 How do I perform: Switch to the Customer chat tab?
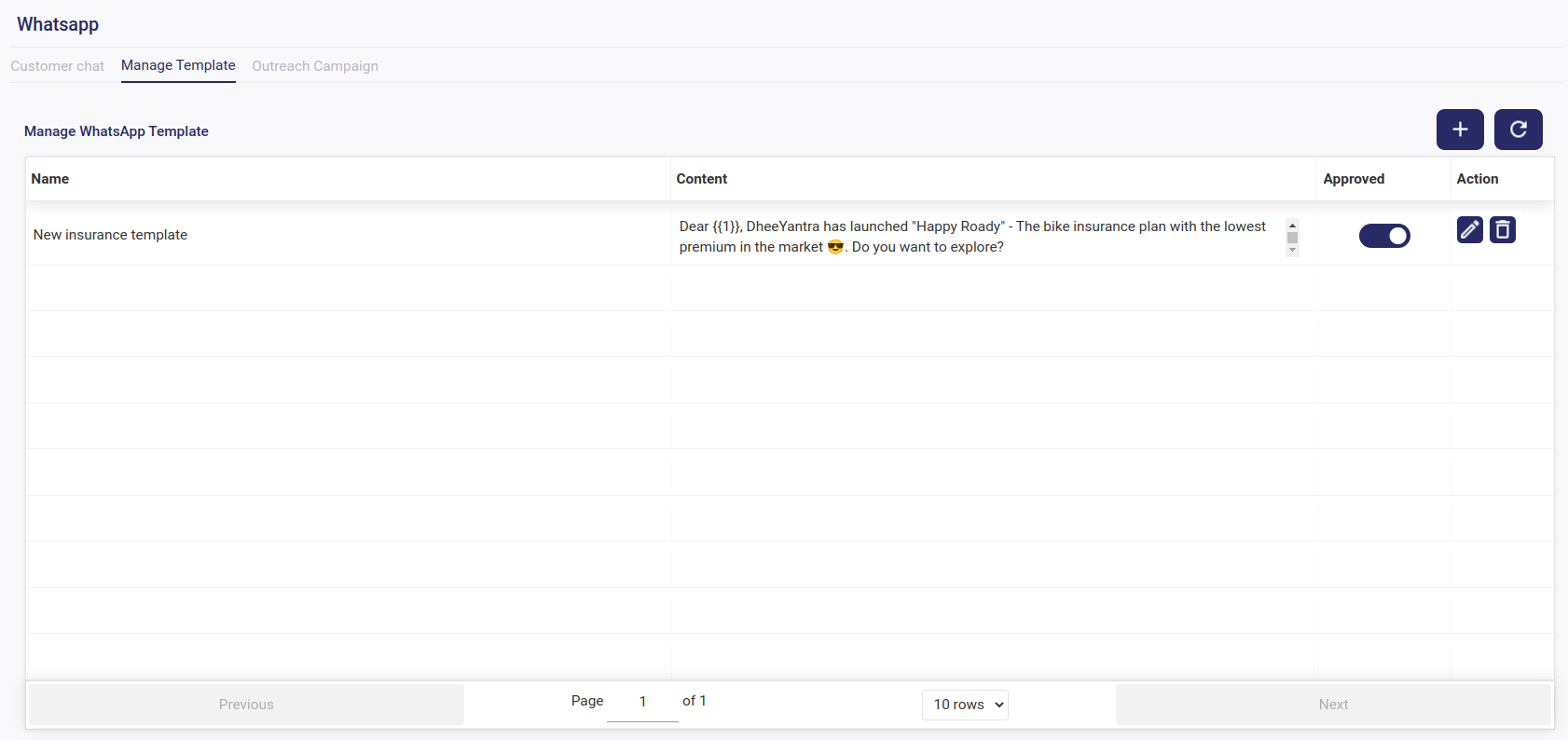(x=58, y=66)
